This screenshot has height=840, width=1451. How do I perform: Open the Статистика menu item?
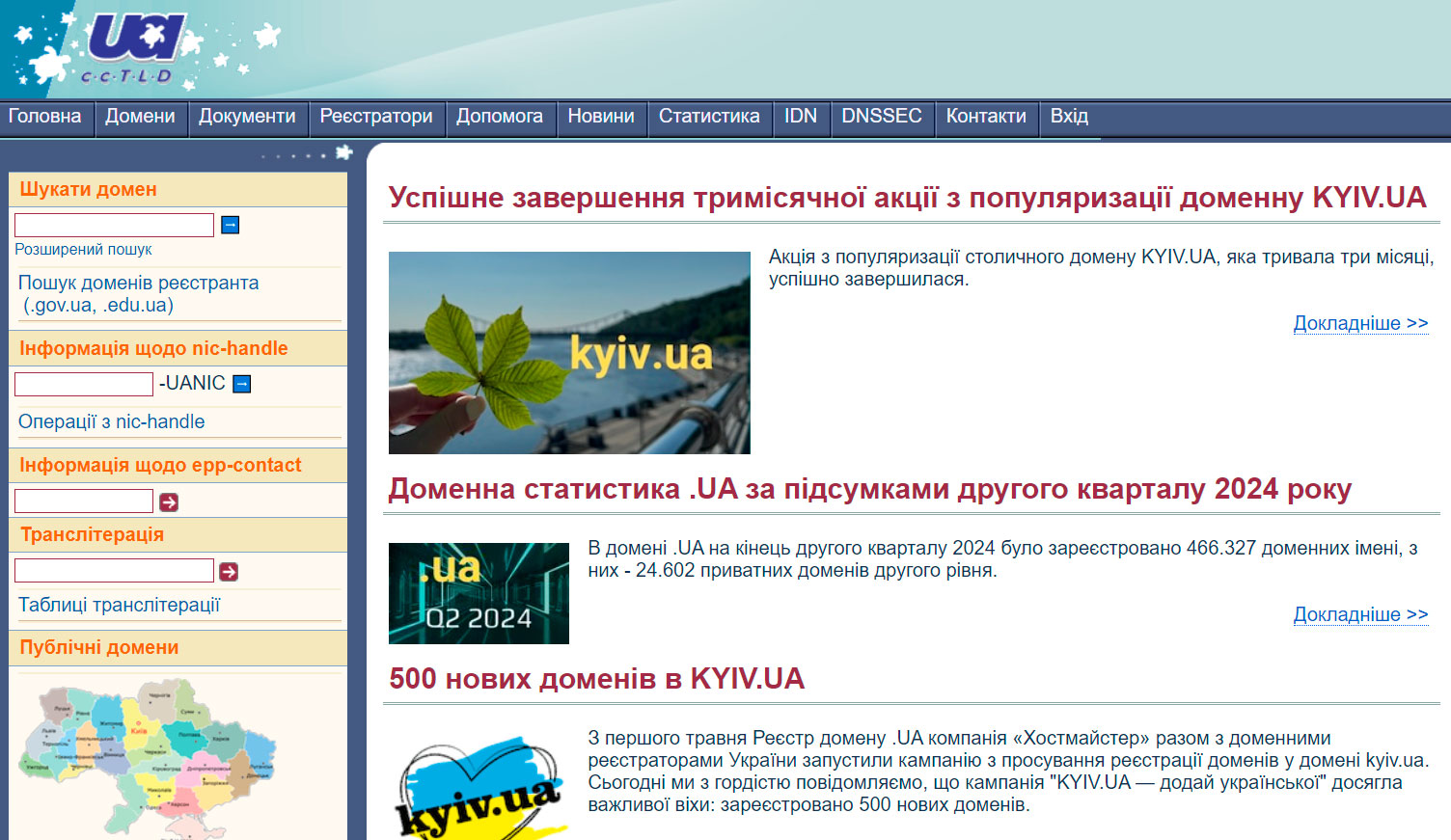click(x=709, y=117)
